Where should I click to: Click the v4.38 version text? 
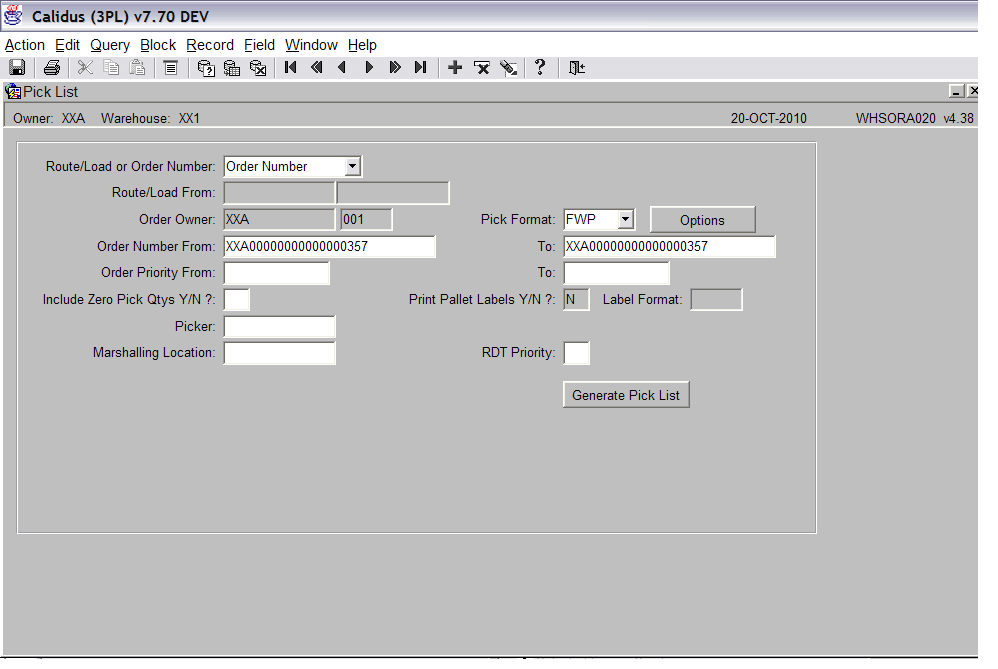click(x=959, y=118)
